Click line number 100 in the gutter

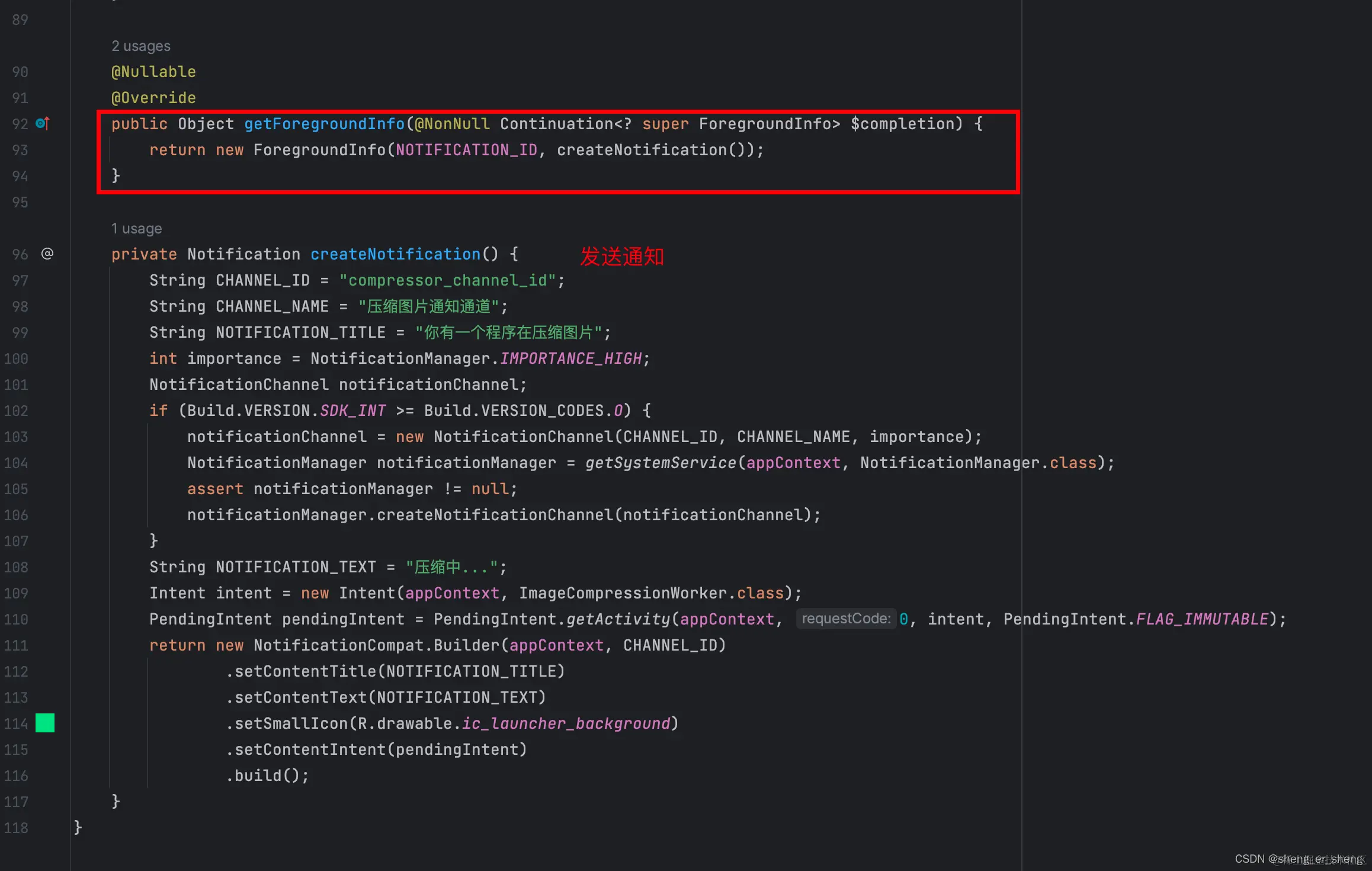click(16, 358)
